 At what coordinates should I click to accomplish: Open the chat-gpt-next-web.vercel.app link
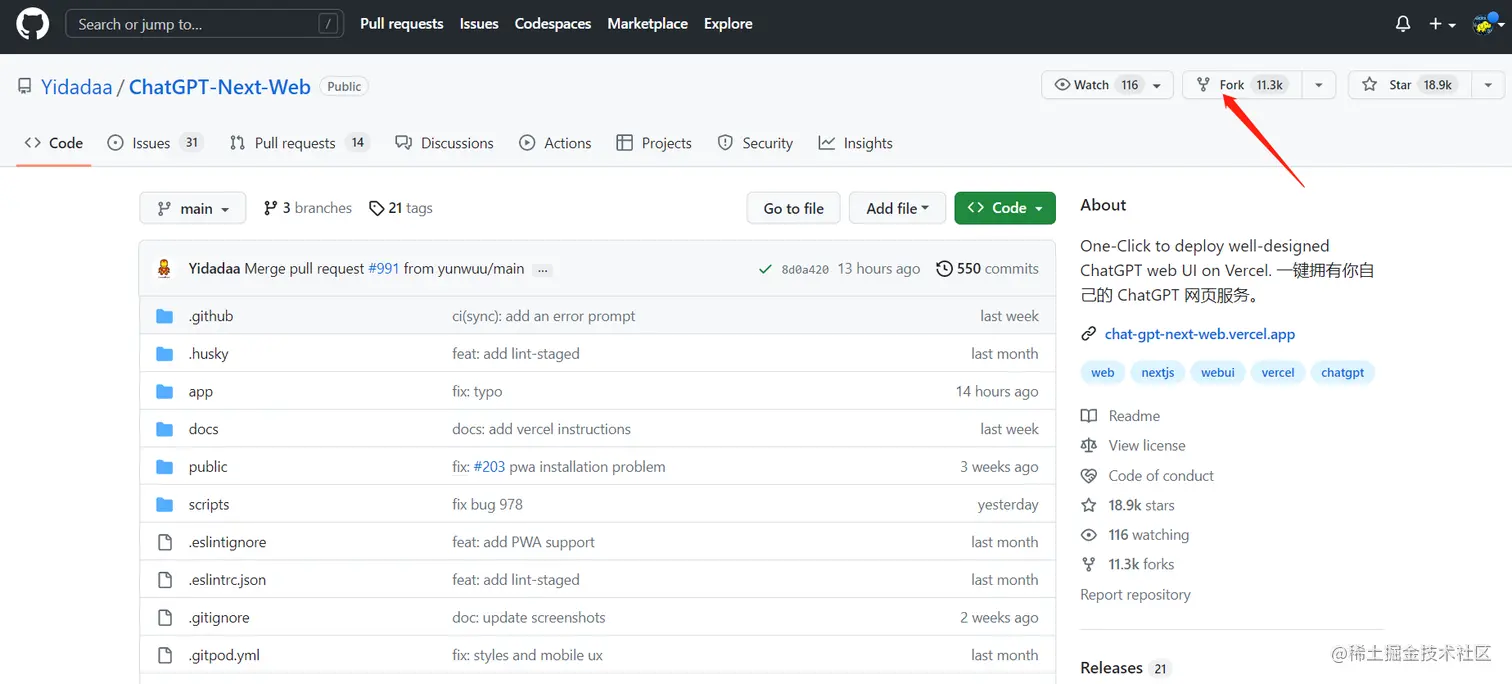coord(1199,334)
